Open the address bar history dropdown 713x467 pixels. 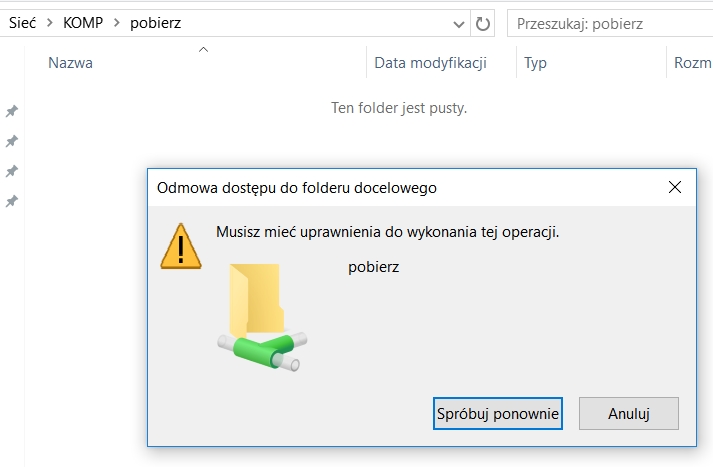[459, 24]
